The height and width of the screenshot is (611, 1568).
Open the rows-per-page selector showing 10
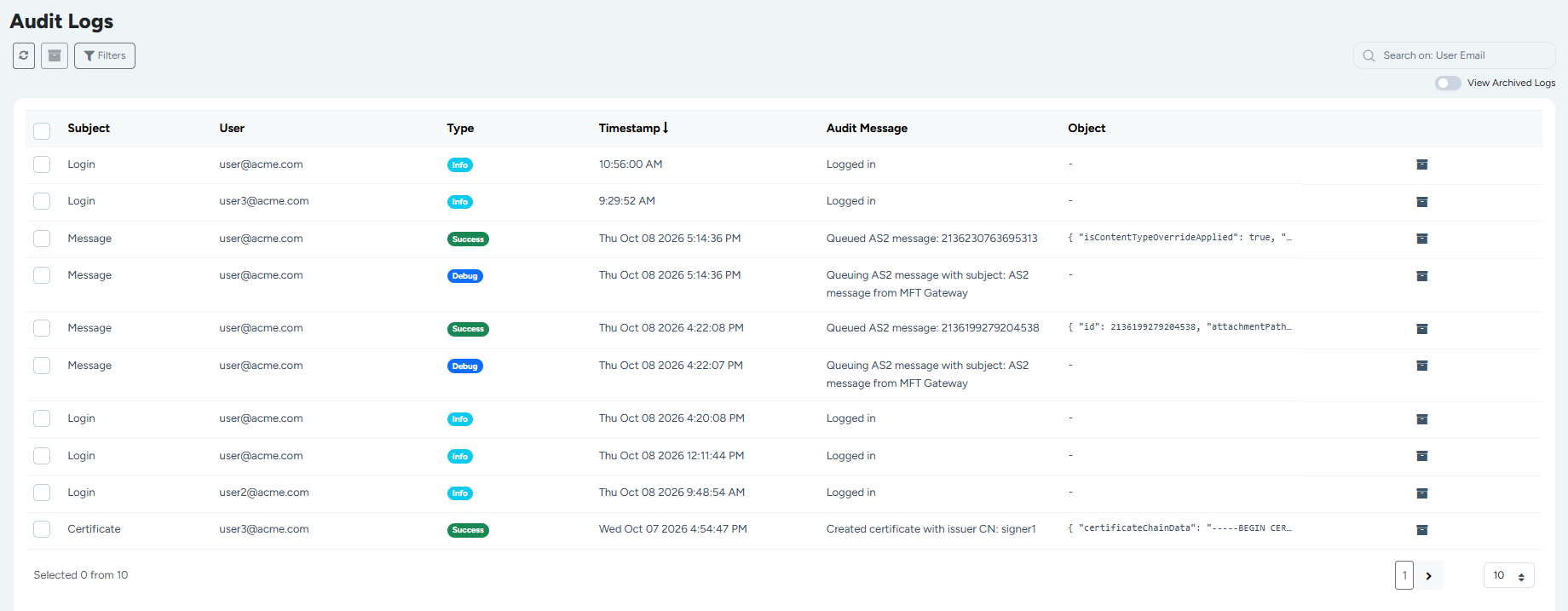(x=1509, y=575)
